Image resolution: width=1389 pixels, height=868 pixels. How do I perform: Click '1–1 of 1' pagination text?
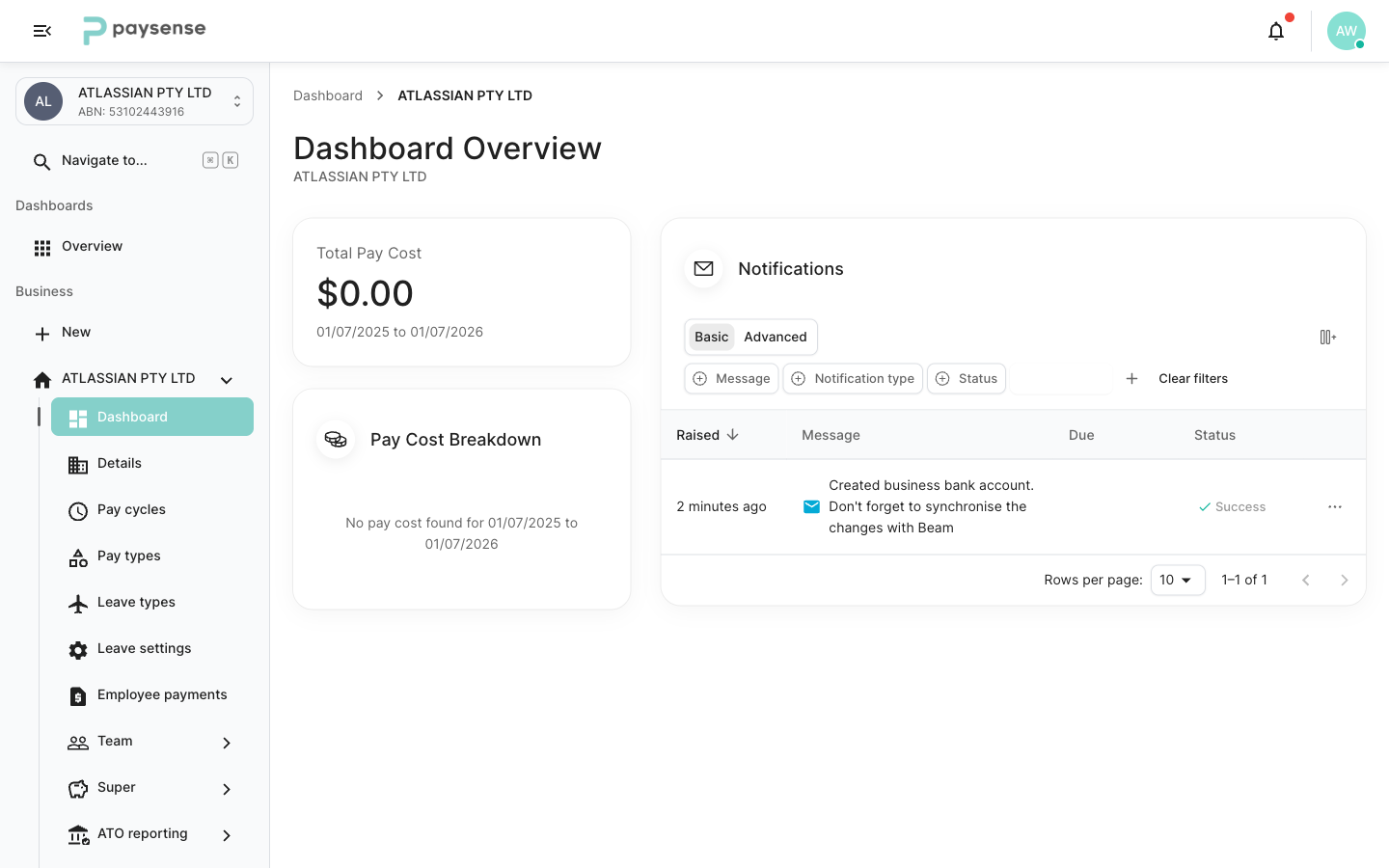tap(1244, 580)
